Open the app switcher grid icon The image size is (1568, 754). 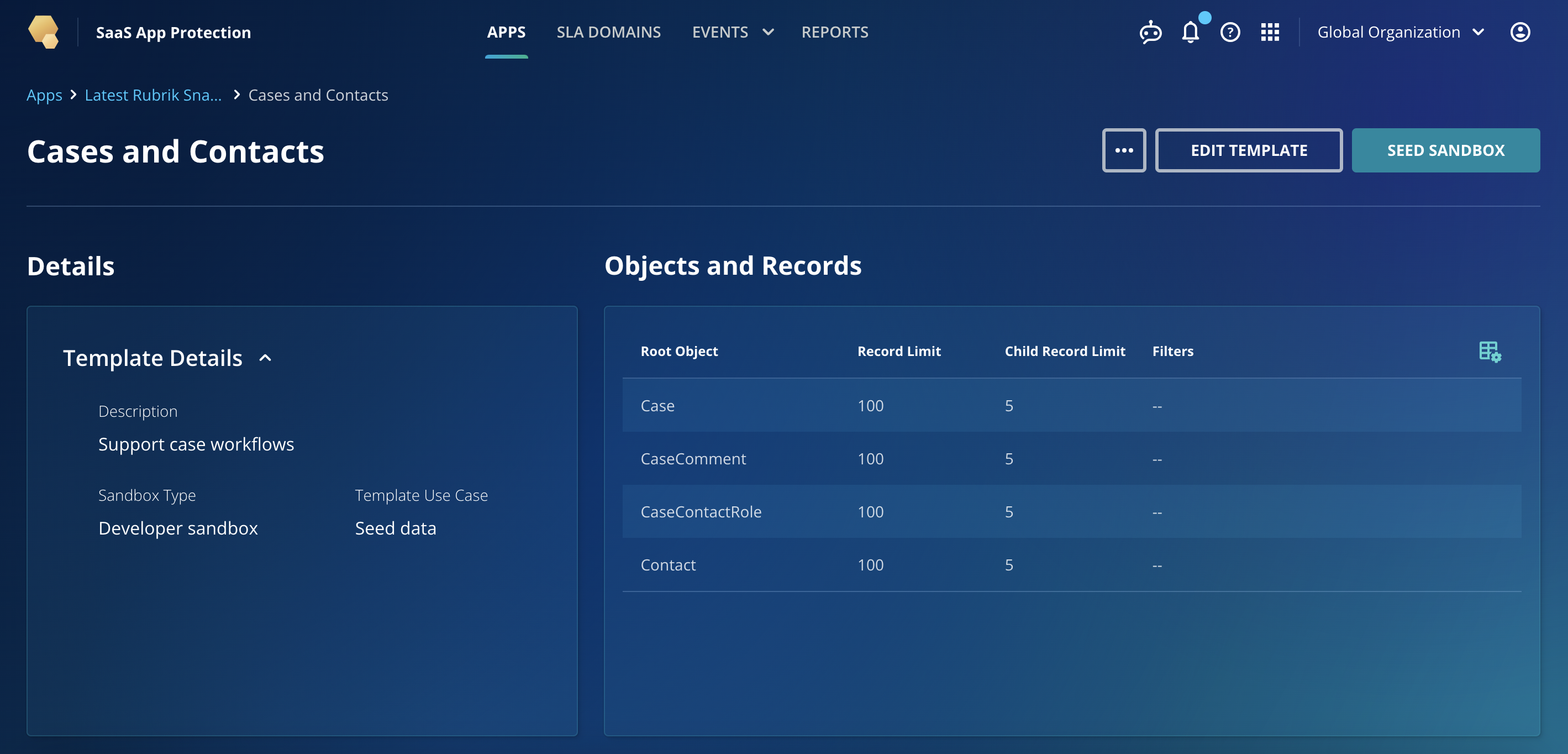(x=1270, y=32)
